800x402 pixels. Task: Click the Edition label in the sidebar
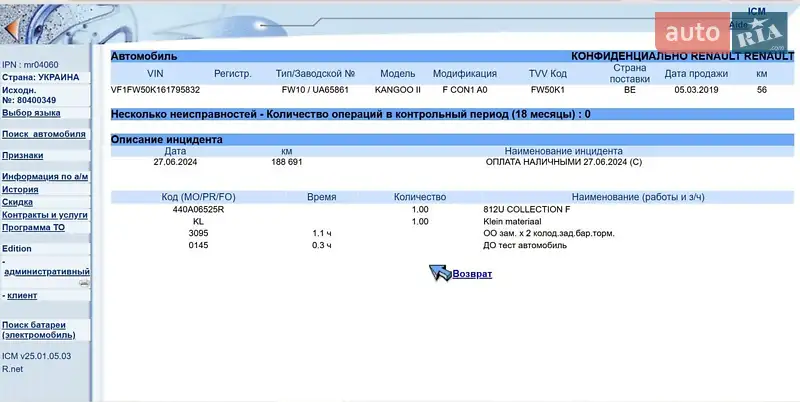[17, 248]
